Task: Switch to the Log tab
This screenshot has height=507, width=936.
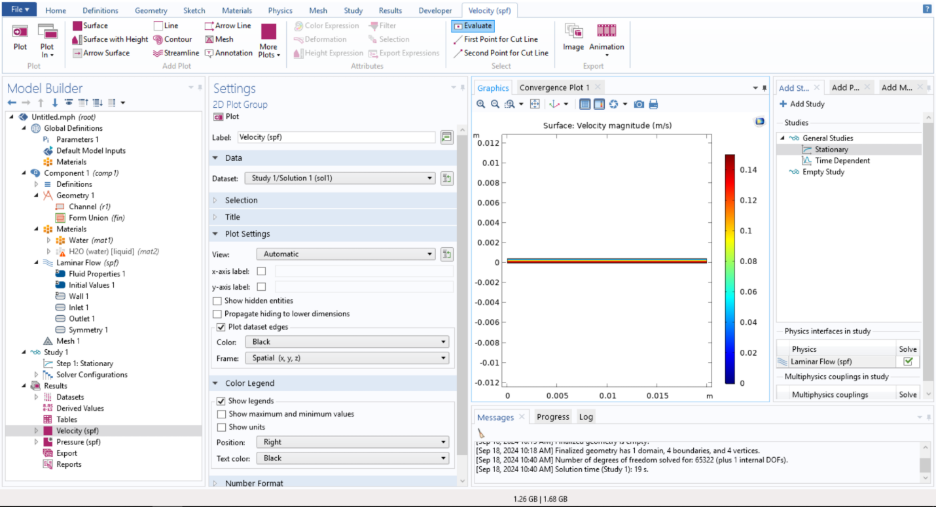Action: [586, 417]
